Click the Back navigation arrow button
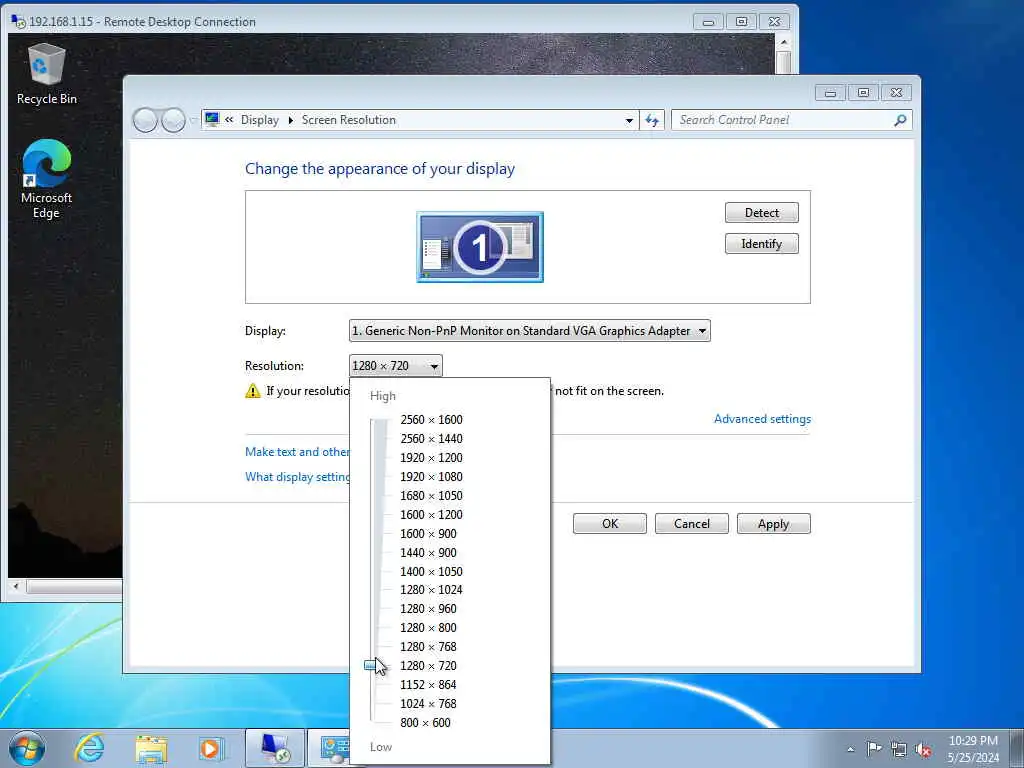This screenshot has width=1024, height=768. coord(146,120)
